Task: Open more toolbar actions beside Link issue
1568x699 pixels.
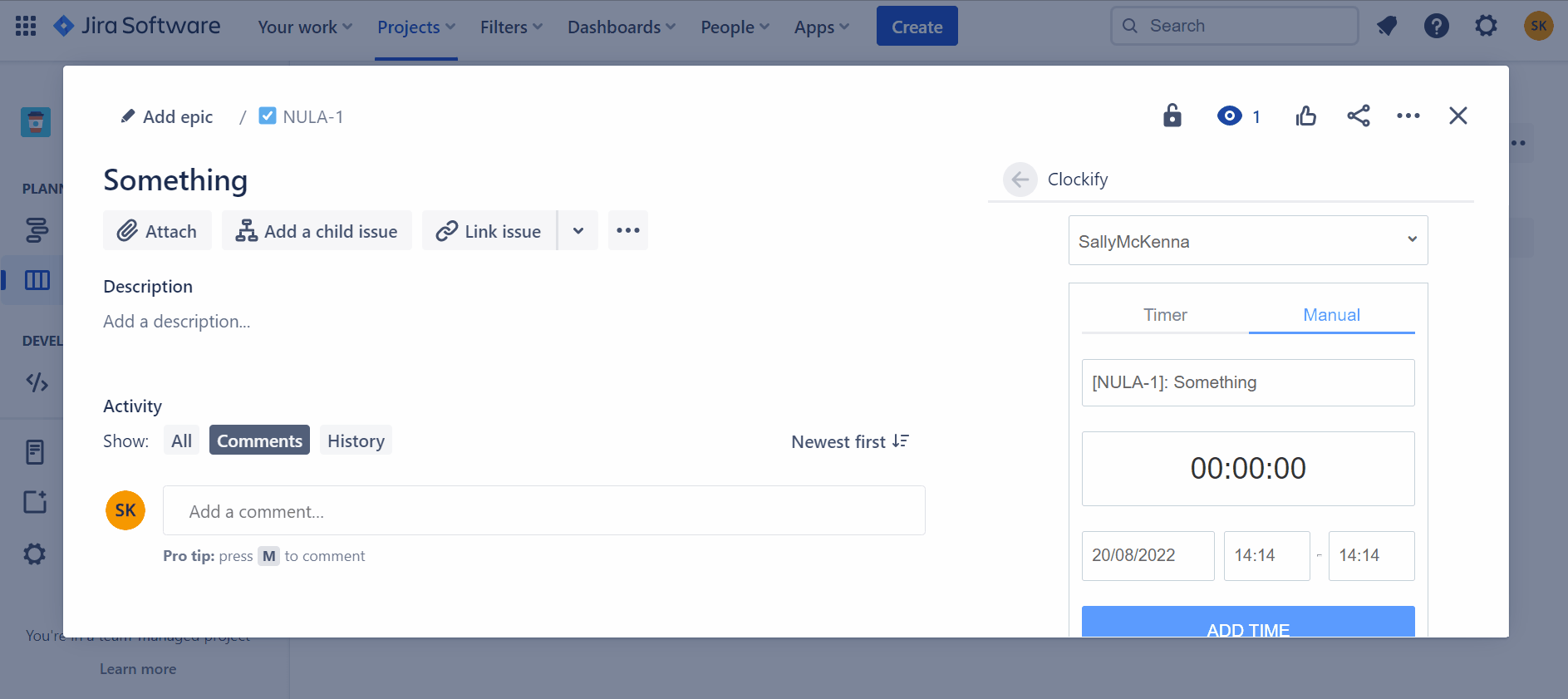Action: [628, 230]
